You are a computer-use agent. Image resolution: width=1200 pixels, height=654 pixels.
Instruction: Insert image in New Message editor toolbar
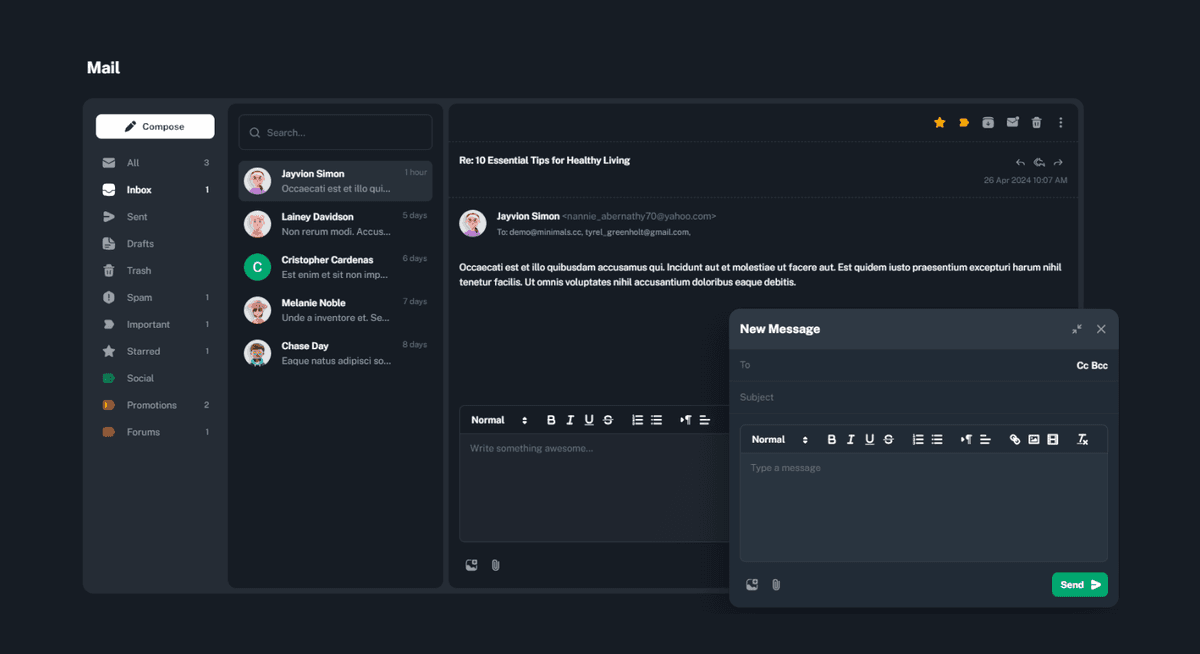click(1033, 440)
